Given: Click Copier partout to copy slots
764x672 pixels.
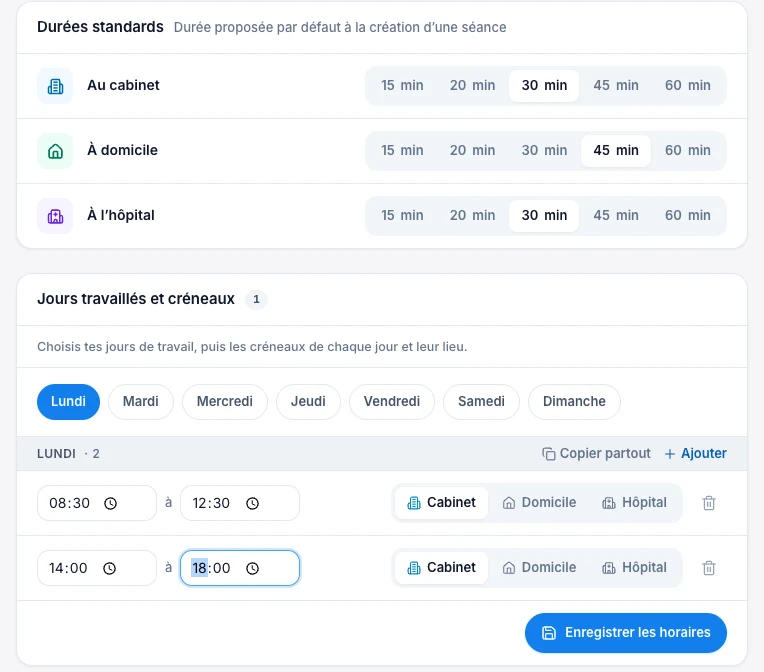Looking at the screenshot, I should click(x=596, y=454).
